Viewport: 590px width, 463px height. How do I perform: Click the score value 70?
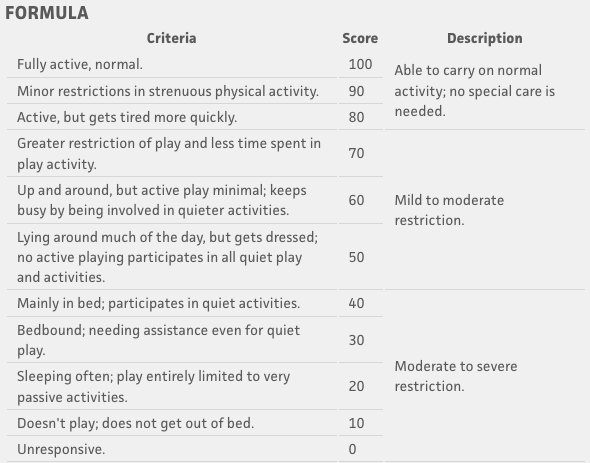pyautogui.click(x=356, y=154)
